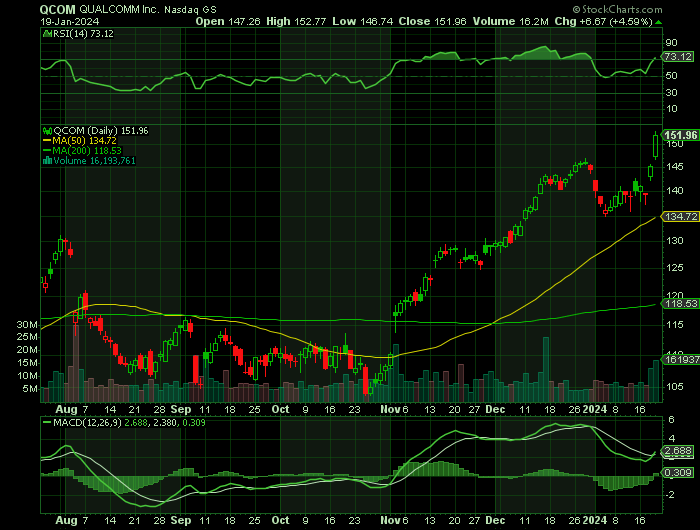Screen dimensions: 700x530
Task: Click the Dec label under the price chart
Action: pyautogui.click(x=495, y=409)
